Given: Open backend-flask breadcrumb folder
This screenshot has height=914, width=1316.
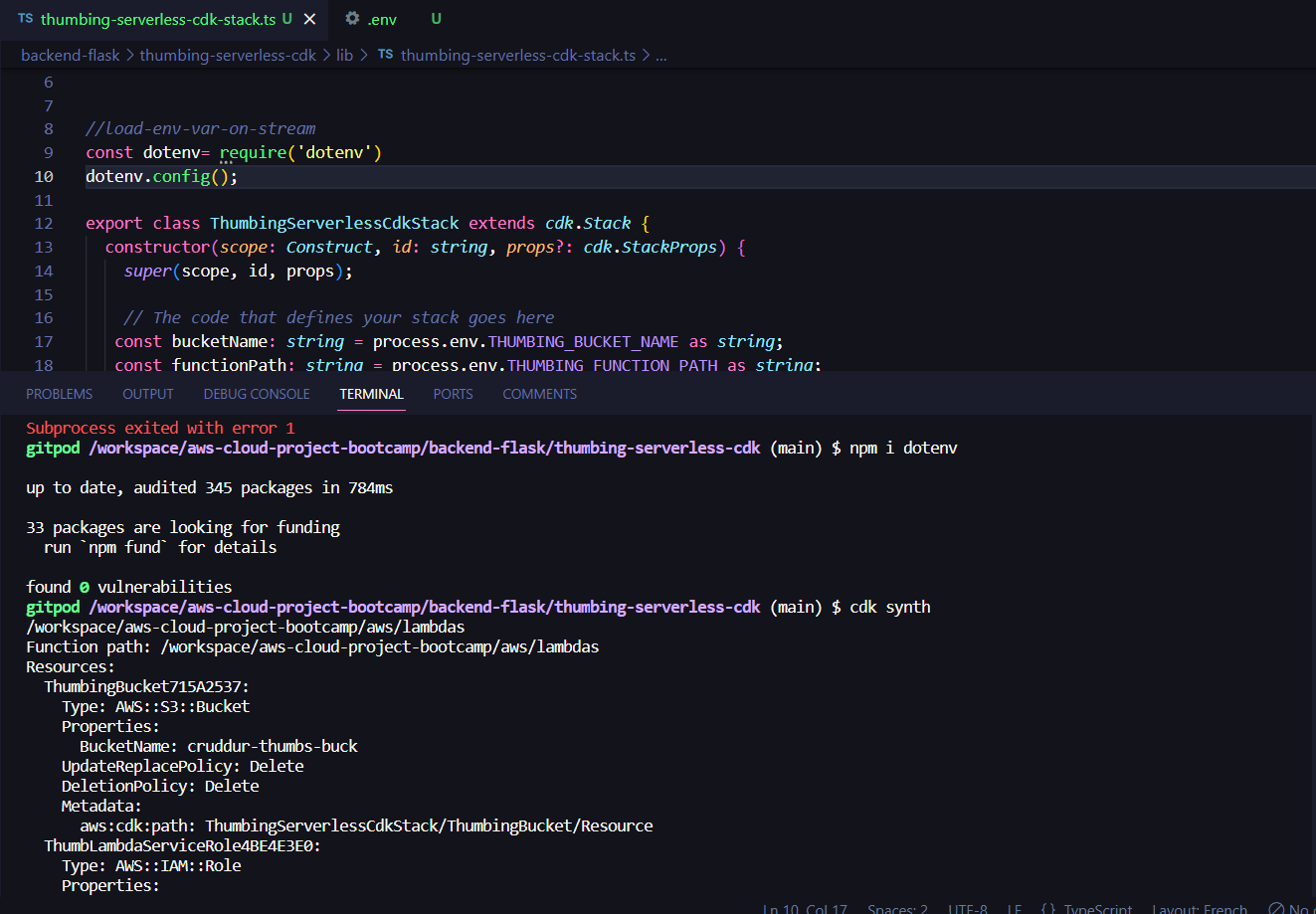Looking at the screenshot, I should (x=71, y=56).
